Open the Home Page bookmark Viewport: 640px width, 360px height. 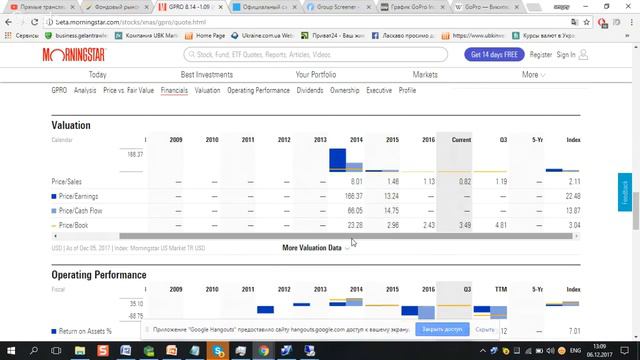(x=205, y=36)
